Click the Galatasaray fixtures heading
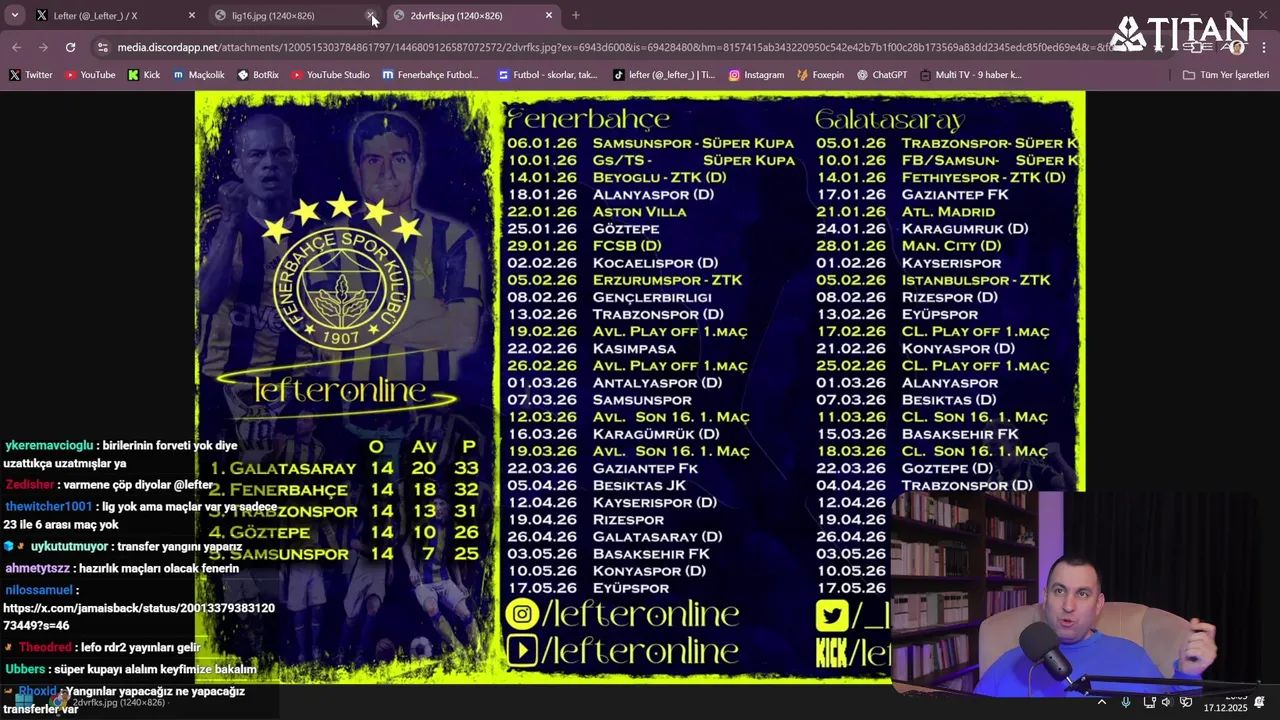1280x720 pixels. 889,120
